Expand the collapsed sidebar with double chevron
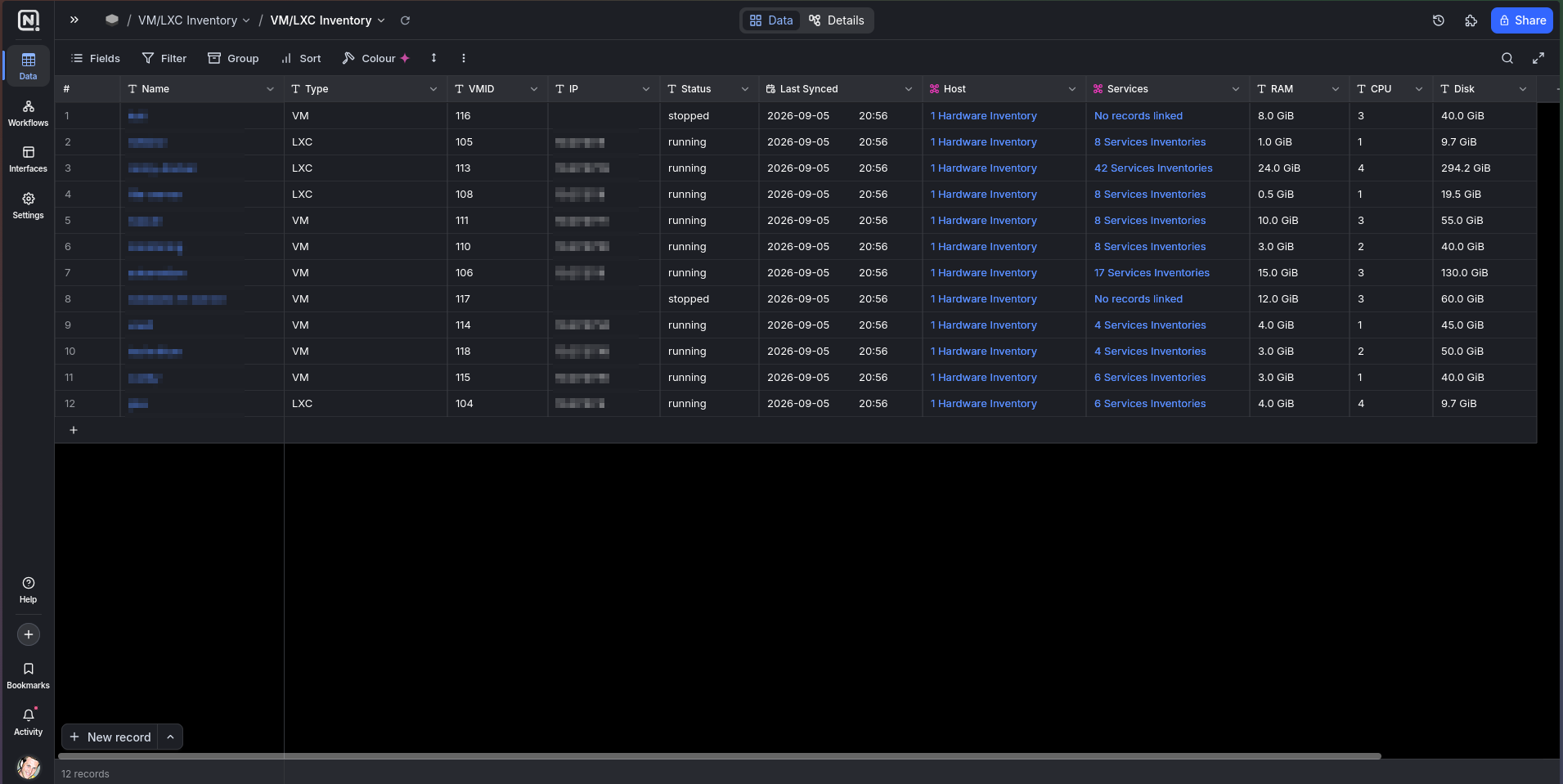 tap(74, 20)
